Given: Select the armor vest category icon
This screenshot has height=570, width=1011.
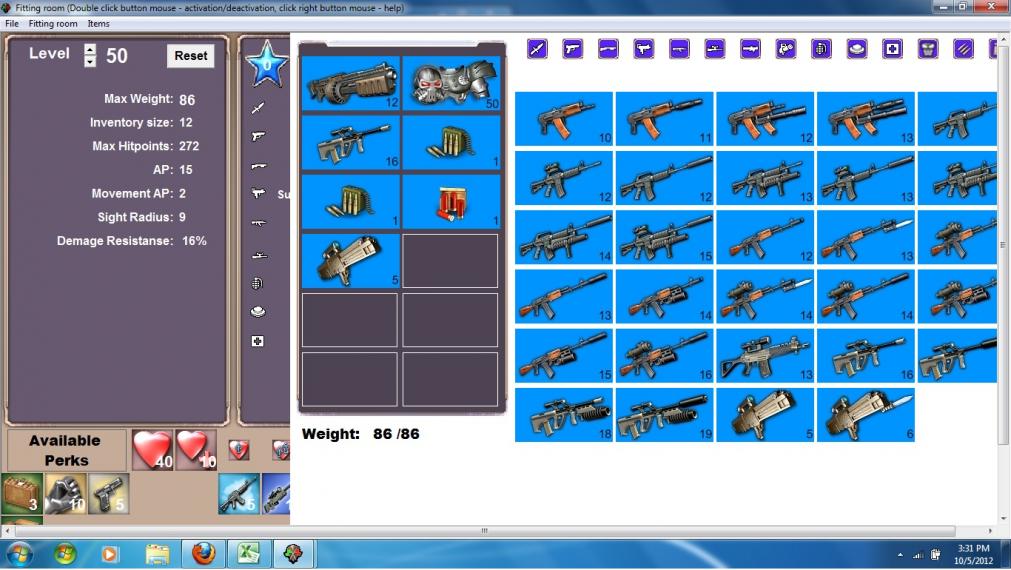Looking at the screenshot, I should [928, 48].
